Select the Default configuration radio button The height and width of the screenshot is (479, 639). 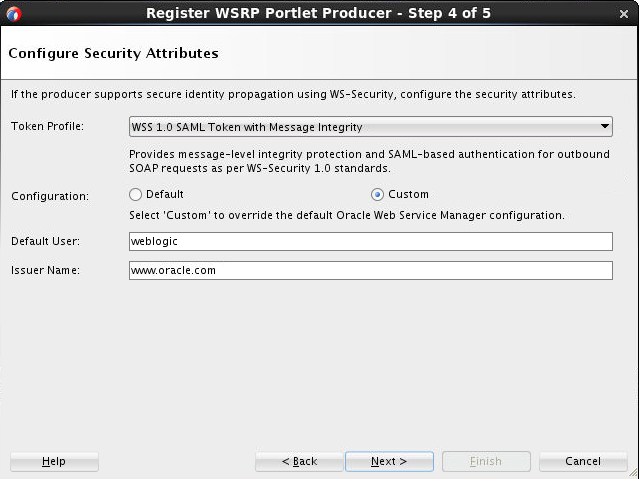pyautogui.click(x=136, y=195)
